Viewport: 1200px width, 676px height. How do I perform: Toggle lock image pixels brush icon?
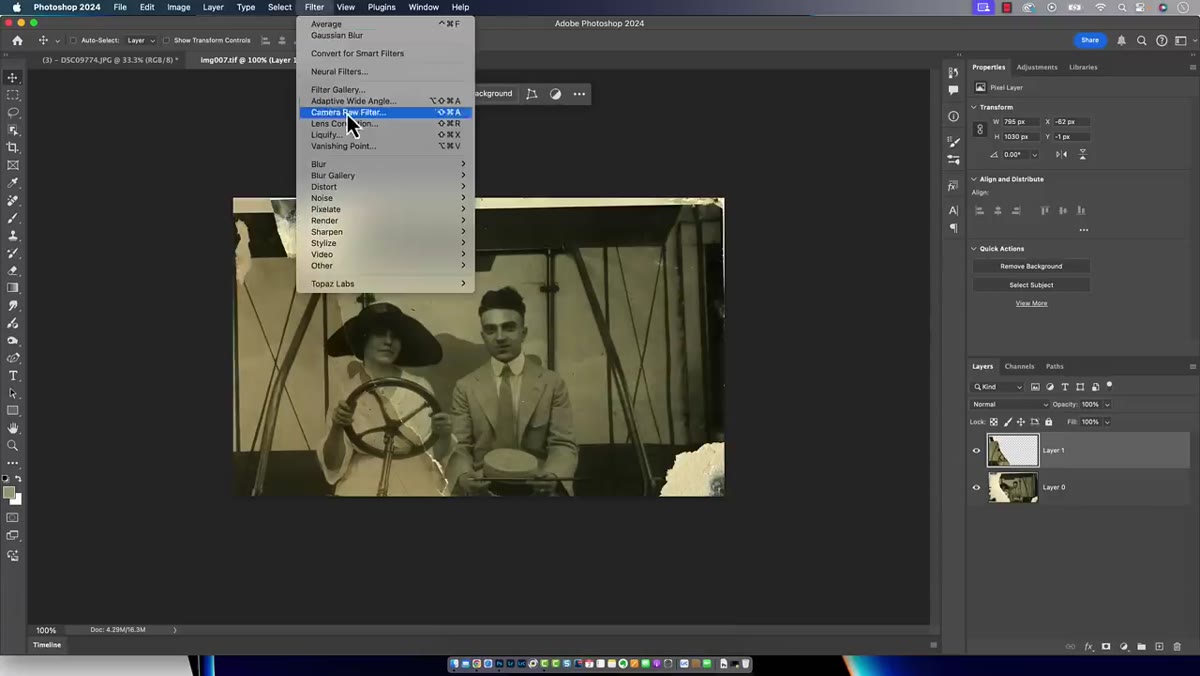(1007, 422)
